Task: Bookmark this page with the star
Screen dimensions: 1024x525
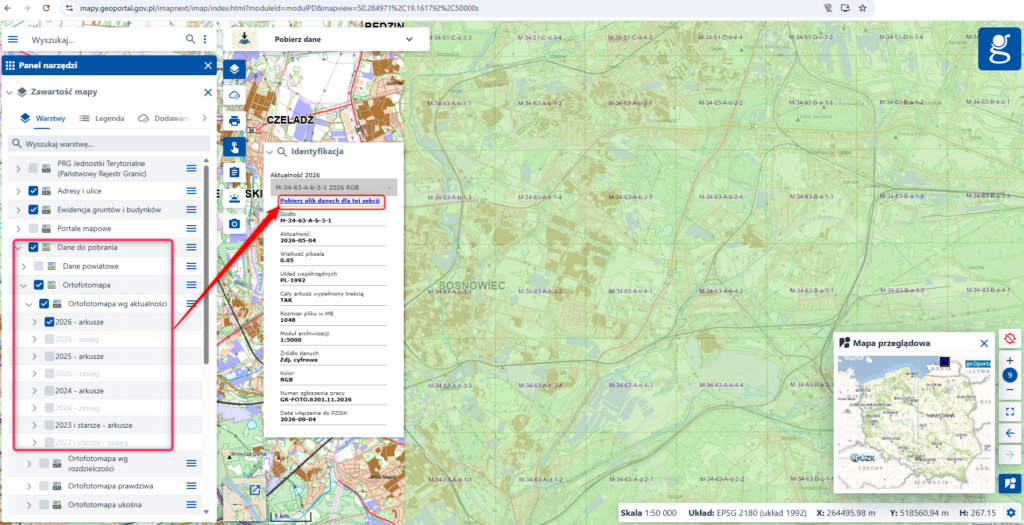Action: coord(862,8)
